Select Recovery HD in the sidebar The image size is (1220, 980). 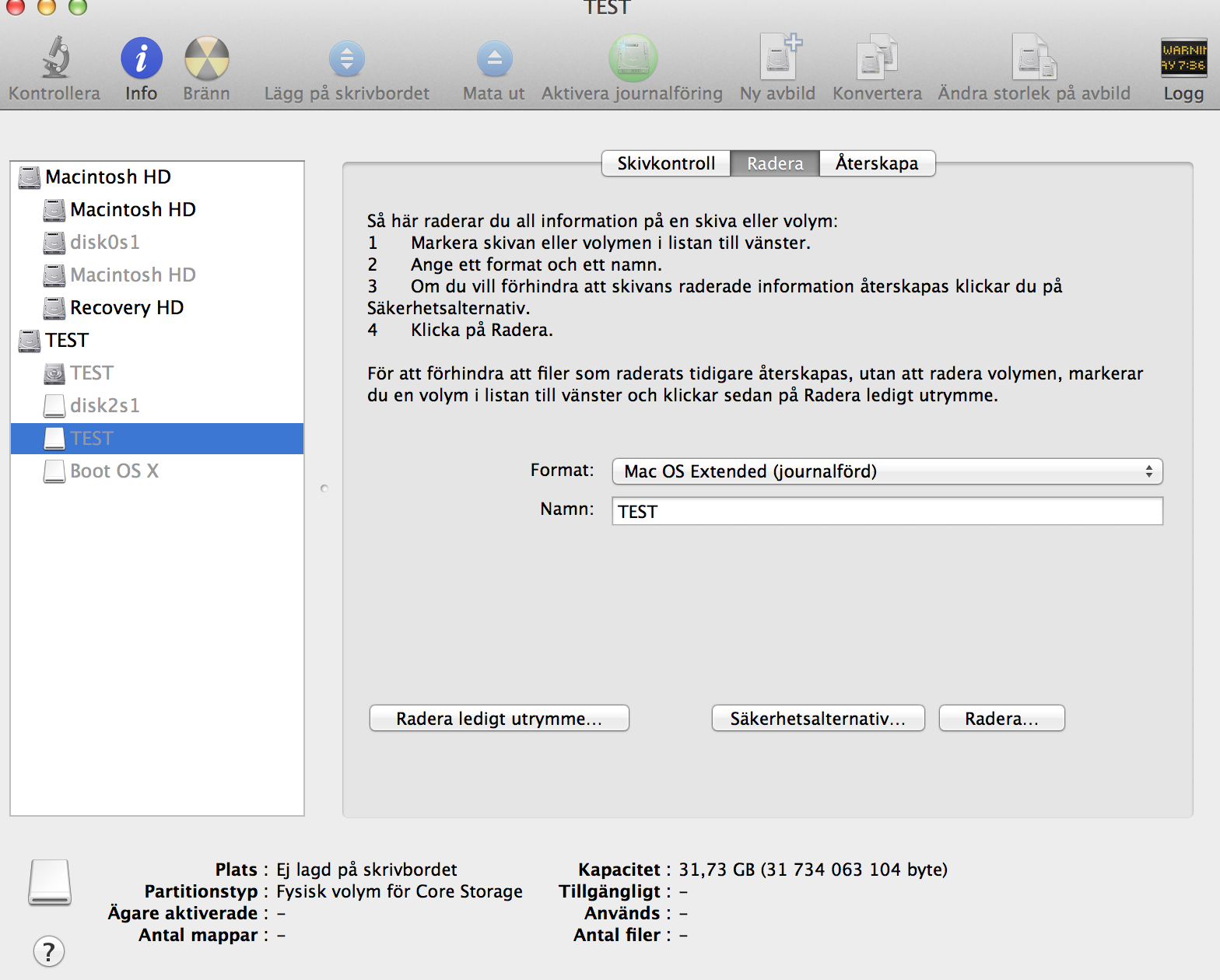pyautogui.click(x=157, y=308)
